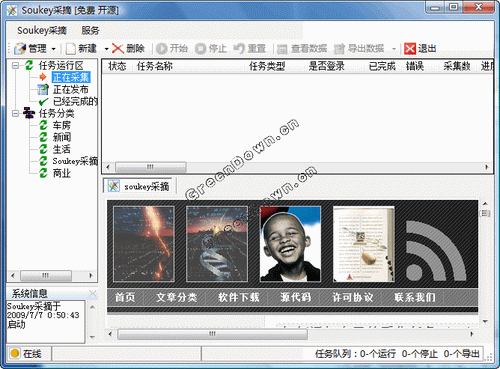Select the 正在采集 tree item
The width and height of the screenshot is (500, 369).
[71, 77]
